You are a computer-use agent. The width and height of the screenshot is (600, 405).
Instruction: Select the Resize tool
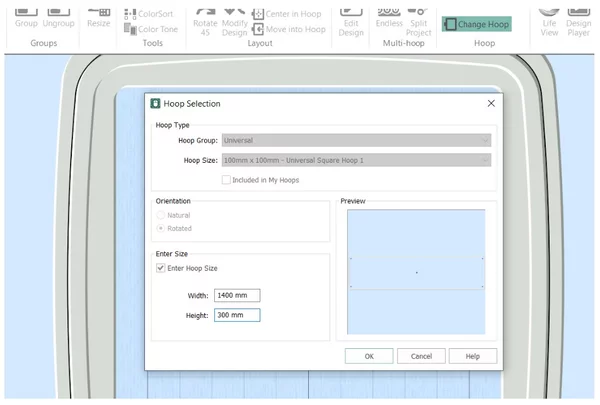click(x=98, y=18)
